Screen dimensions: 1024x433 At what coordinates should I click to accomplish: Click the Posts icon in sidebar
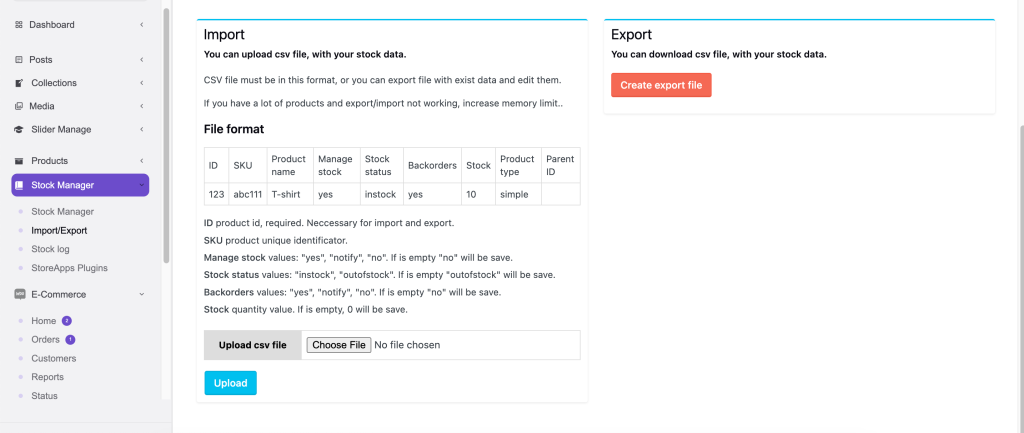(x=19, y=60)
